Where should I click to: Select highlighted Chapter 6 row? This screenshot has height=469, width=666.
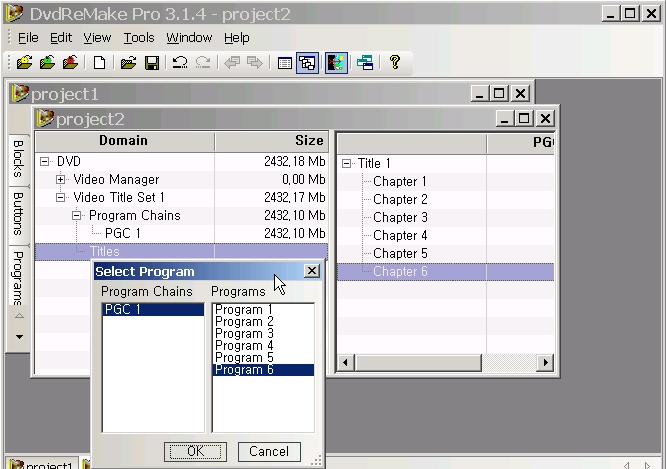pyautogui.click(x=446, y=272)
